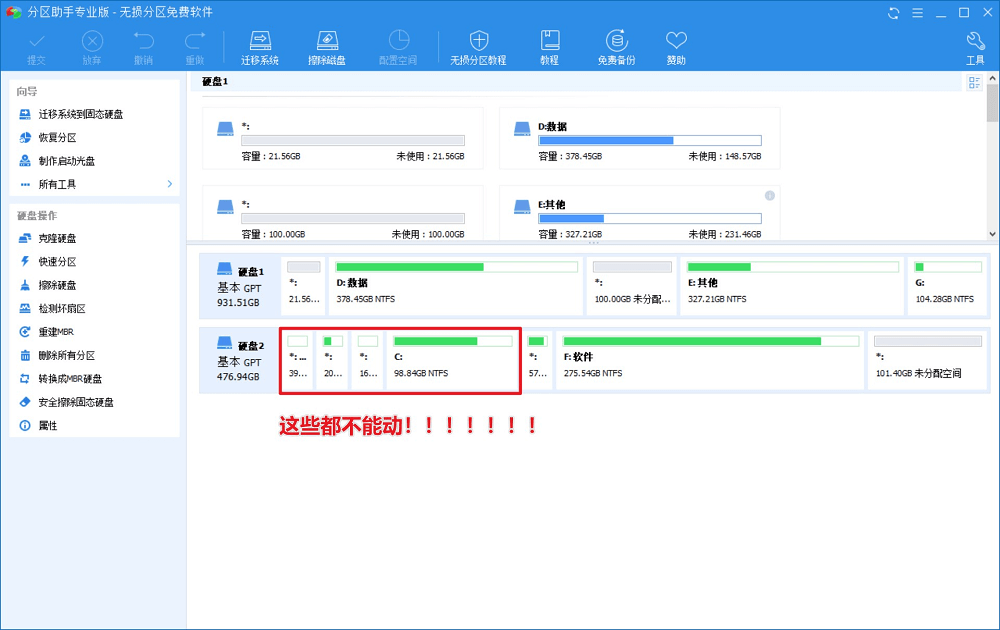The width and height of the screenshot is (1000, 630).
Task: Click the 擦除磁盘 toolbar icon
Action: [327, 47]
